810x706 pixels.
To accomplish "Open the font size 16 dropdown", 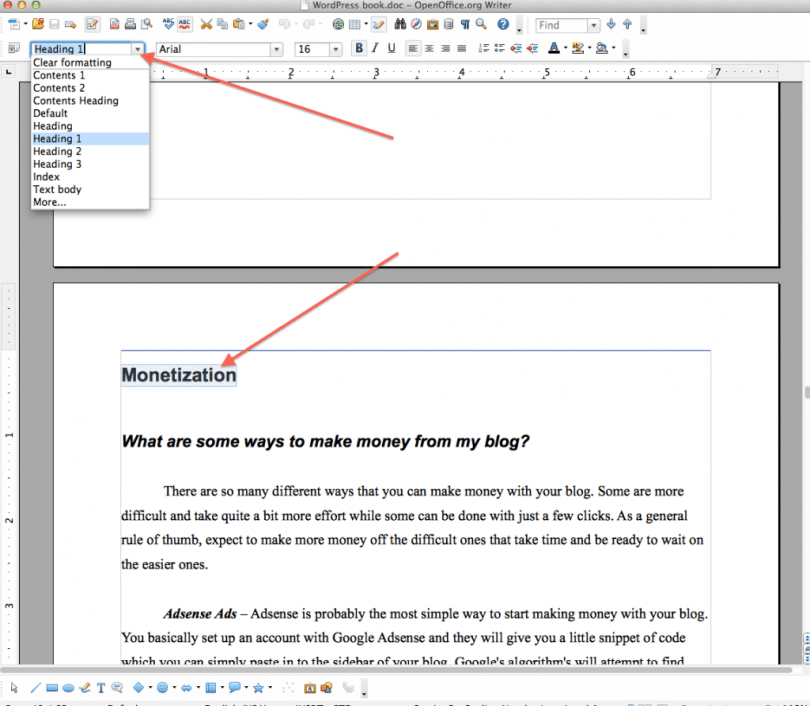I will coord(336,49).
